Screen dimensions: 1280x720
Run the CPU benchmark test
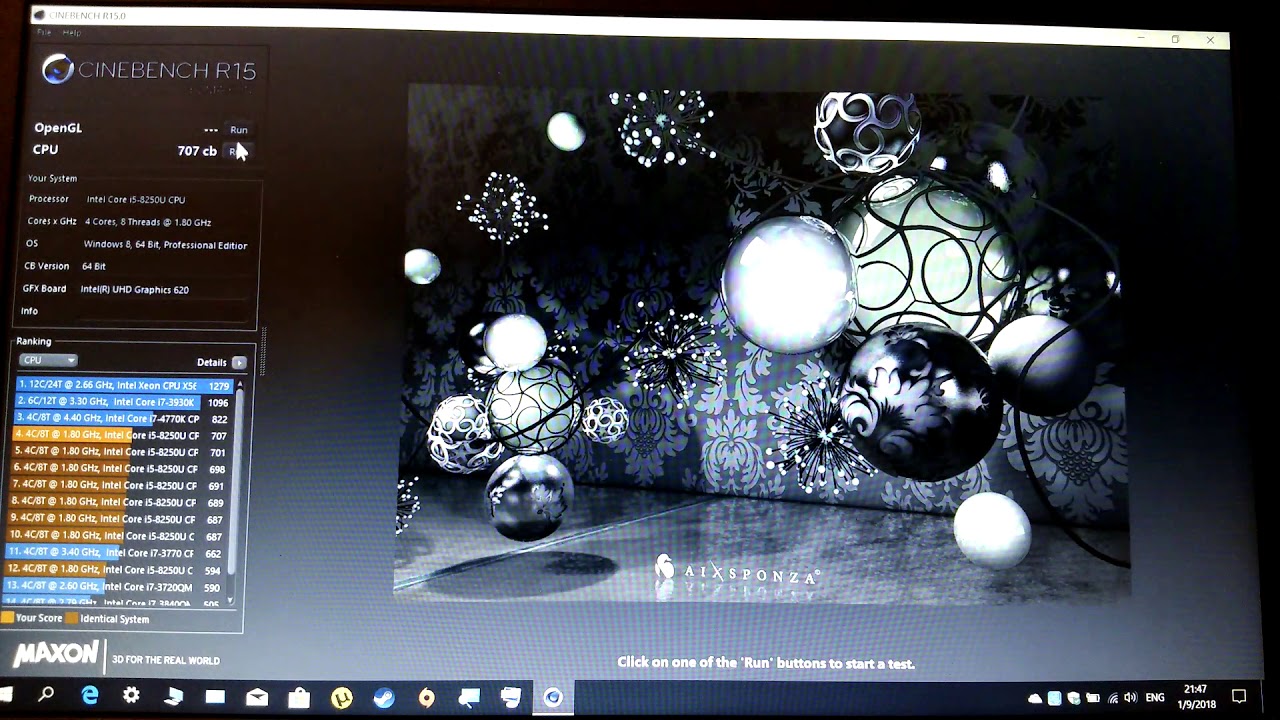point(237,152)
